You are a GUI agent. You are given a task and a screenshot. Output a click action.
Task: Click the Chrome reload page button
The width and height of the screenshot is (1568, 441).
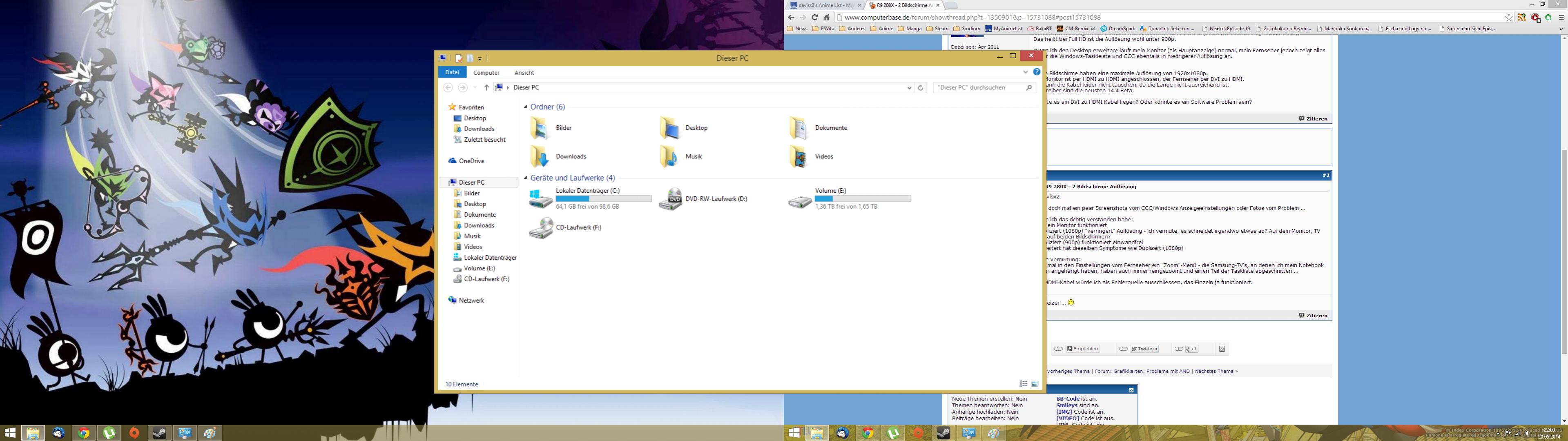tap(814, 17)
